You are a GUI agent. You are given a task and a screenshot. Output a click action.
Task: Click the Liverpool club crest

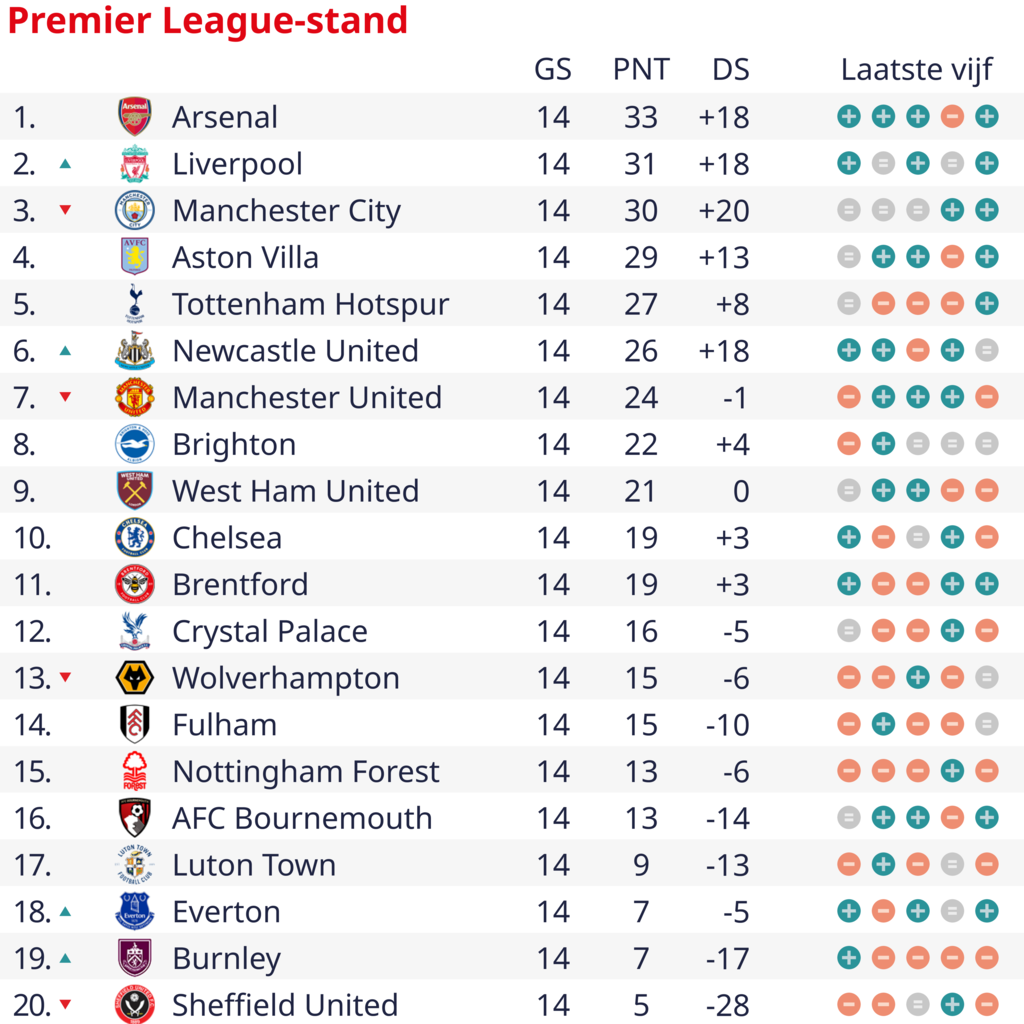click(135, 163)
